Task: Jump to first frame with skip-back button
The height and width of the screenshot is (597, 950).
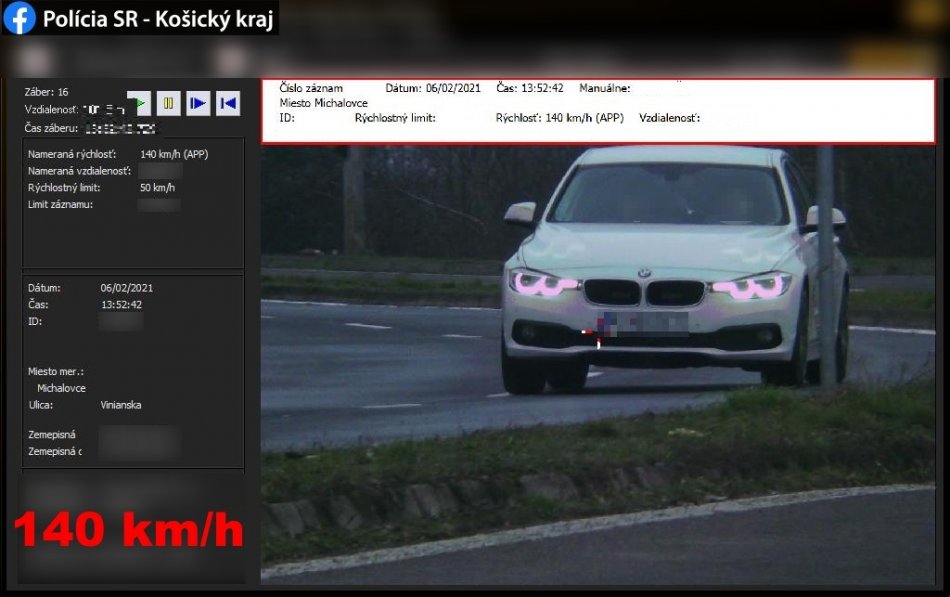Action: [x=228, y=103]
